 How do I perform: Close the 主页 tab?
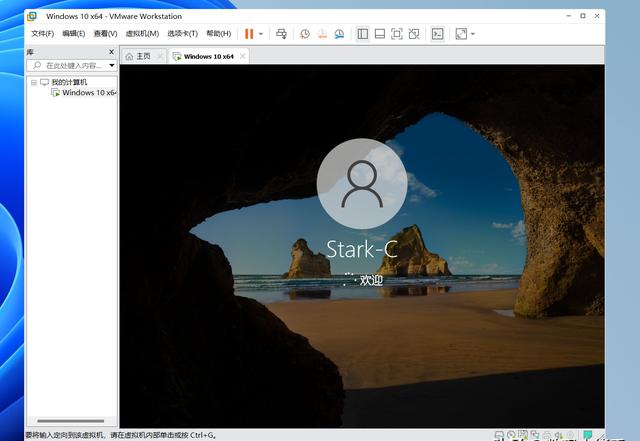[160, 56]
